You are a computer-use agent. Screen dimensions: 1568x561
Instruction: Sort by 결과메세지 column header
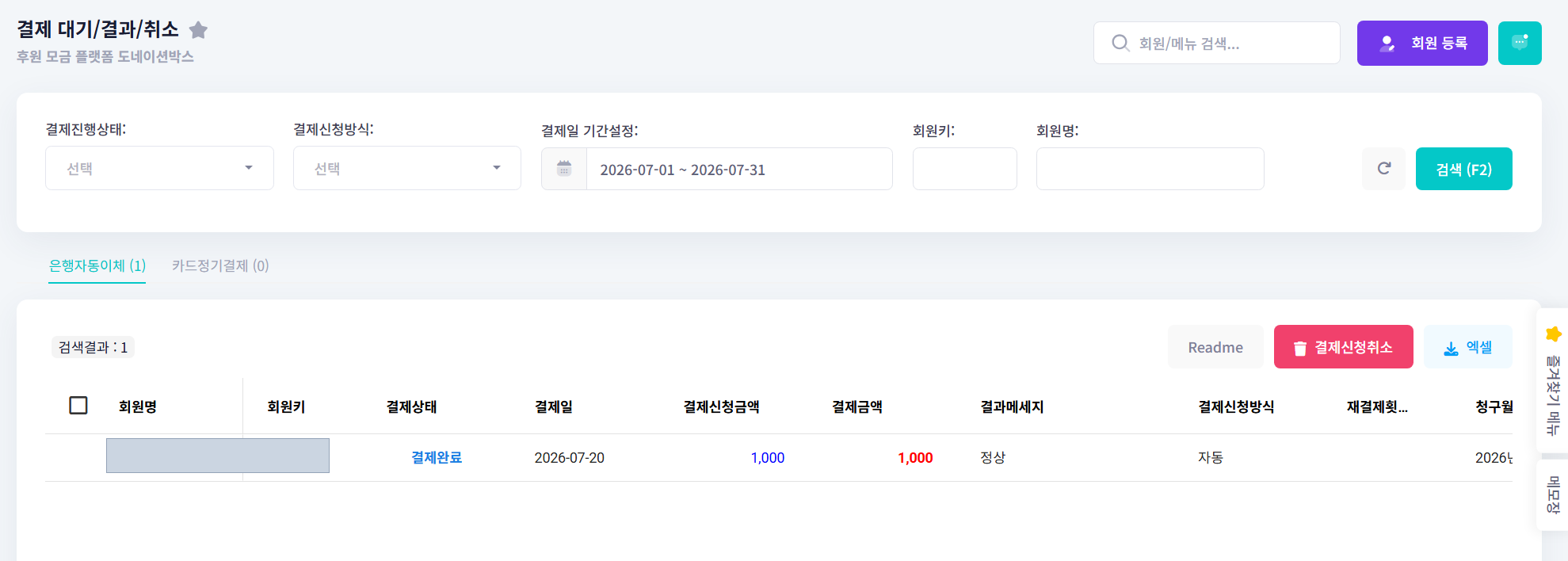pos(1012,406)
